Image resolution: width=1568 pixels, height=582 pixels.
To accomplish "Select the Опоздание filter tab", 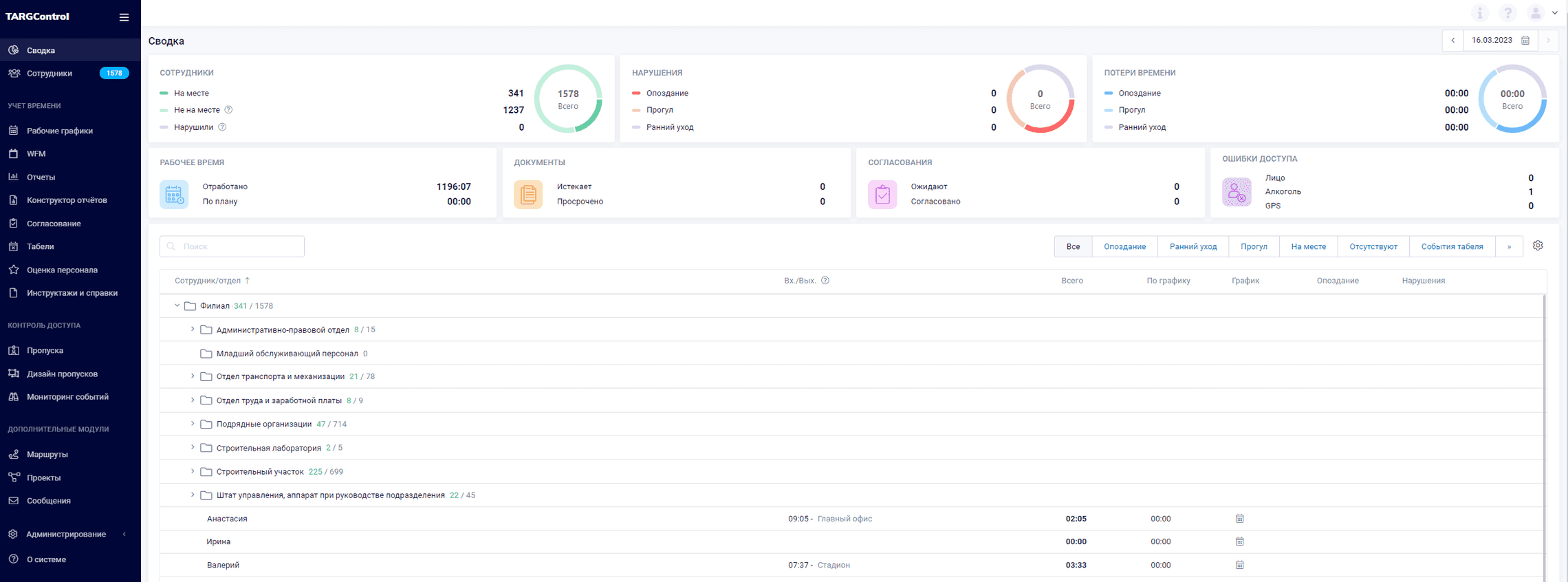I will (1124, 246).
